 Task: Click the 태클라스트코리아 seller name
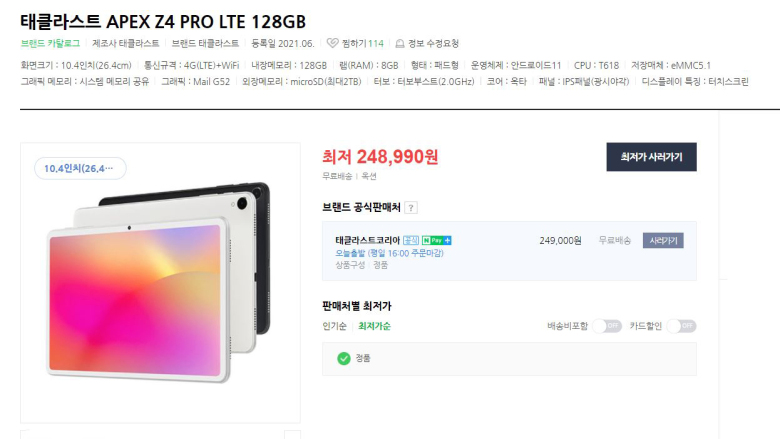(x=368, y=241)
